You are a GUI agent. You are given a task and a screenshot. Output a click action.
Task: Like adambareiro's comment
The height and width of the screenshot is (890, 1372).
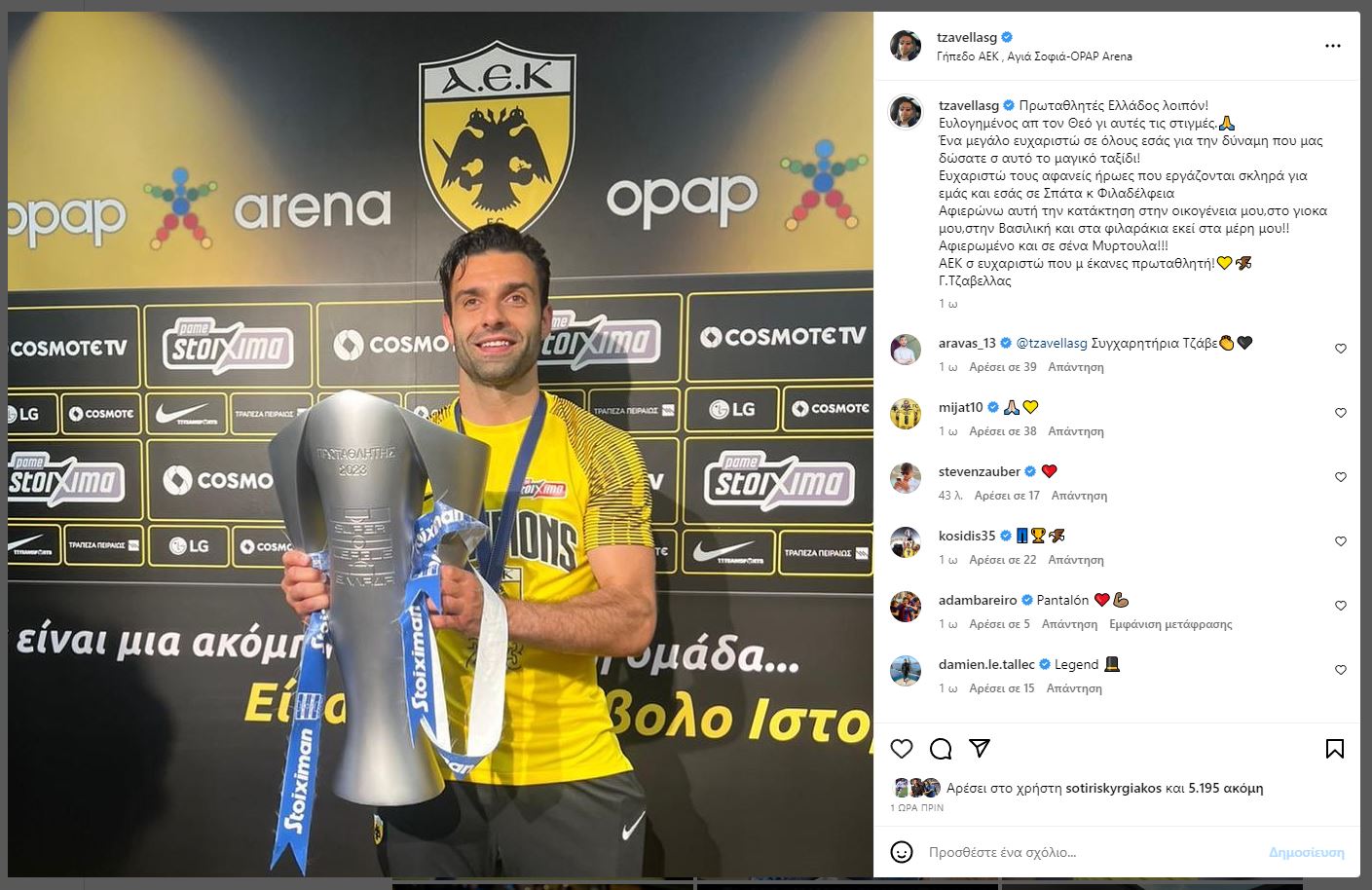pyautogui.click(x=1341, y=606)
